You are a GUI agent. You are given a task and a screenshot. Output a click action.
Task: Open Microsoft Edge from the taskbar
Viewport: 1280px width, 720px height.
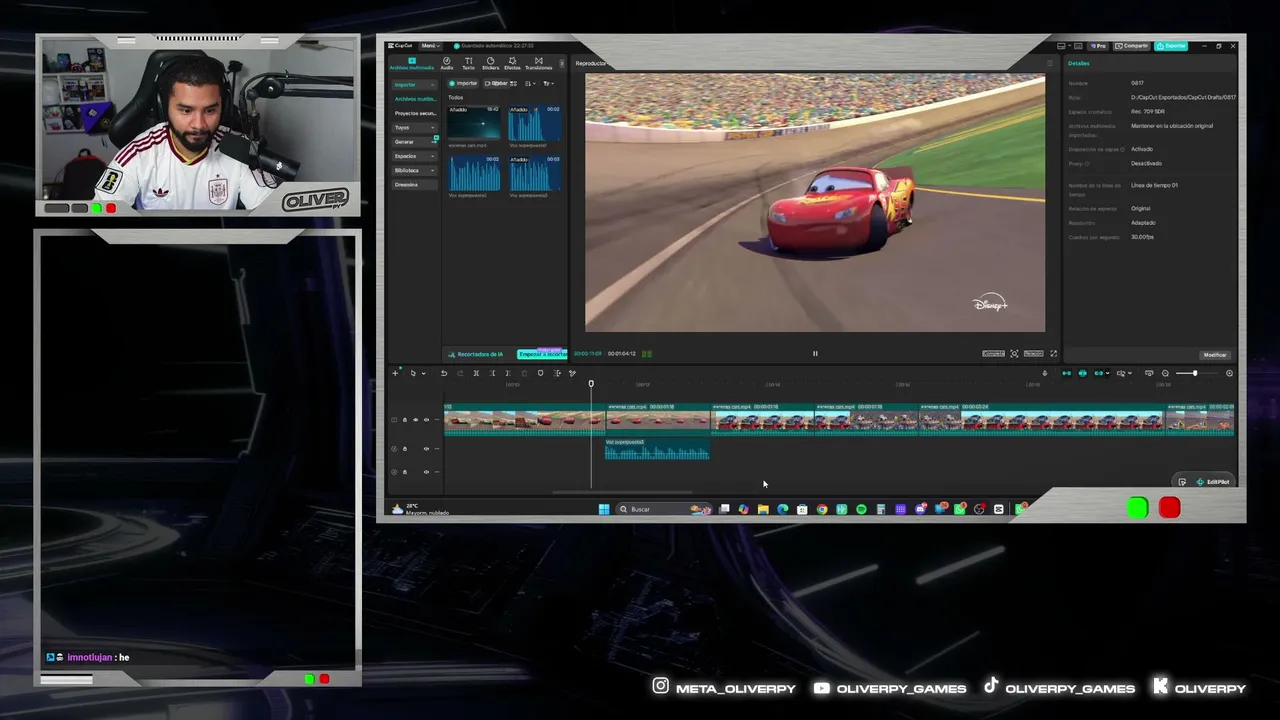click(x=783, y=509)
